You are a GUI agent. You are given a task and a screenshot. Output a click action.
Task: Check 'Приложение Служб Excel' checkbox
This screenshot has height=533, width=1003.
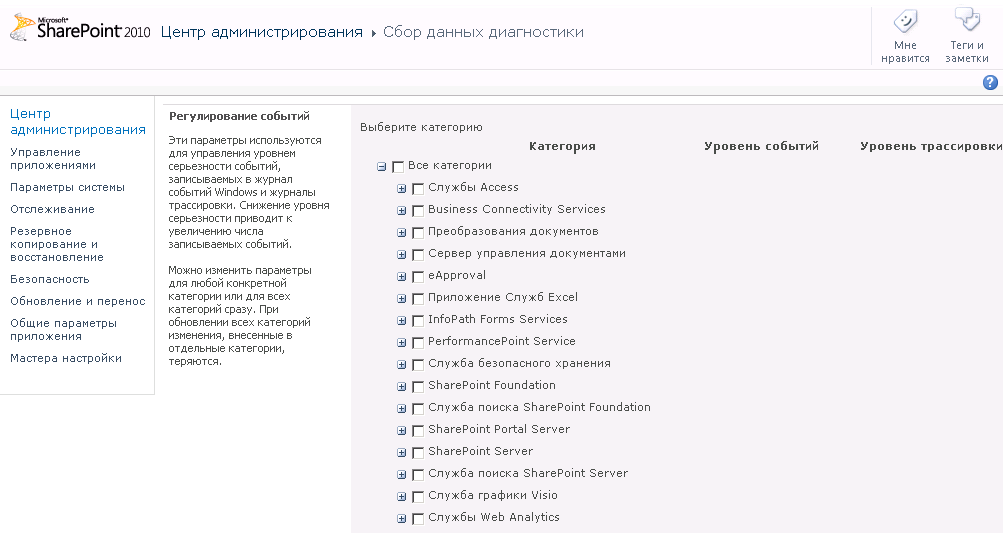[x=418, y=299]
